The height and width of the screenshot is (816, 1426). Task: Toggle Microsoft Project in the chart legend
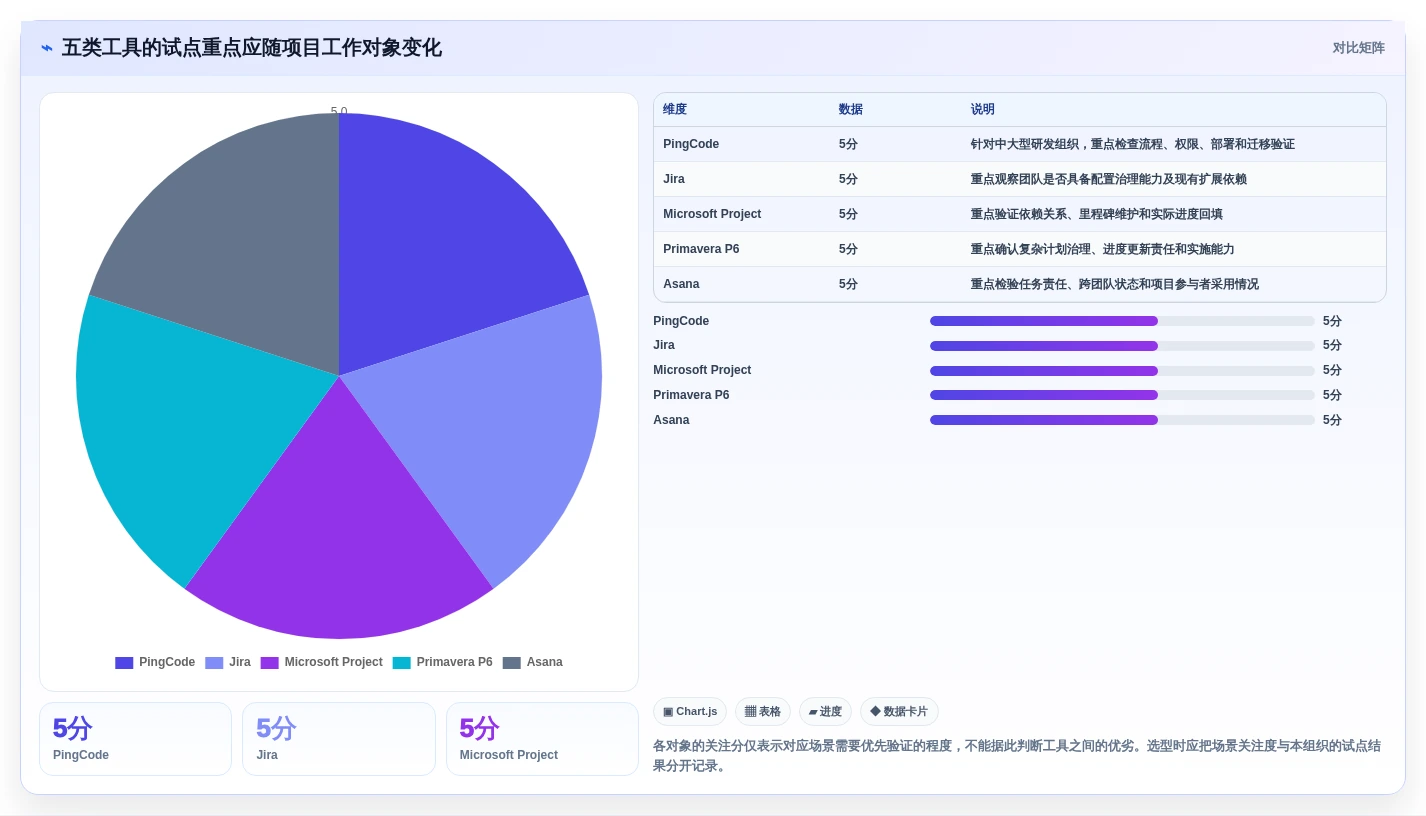[322, 663]
